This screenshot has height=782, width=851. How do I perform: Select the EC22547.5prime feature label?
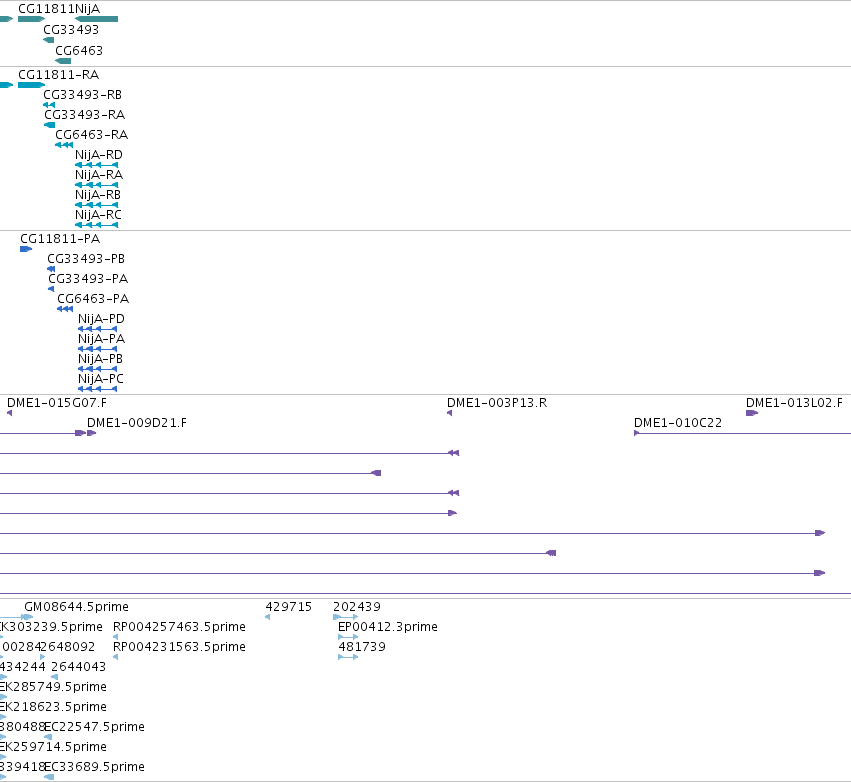[94, 727]
